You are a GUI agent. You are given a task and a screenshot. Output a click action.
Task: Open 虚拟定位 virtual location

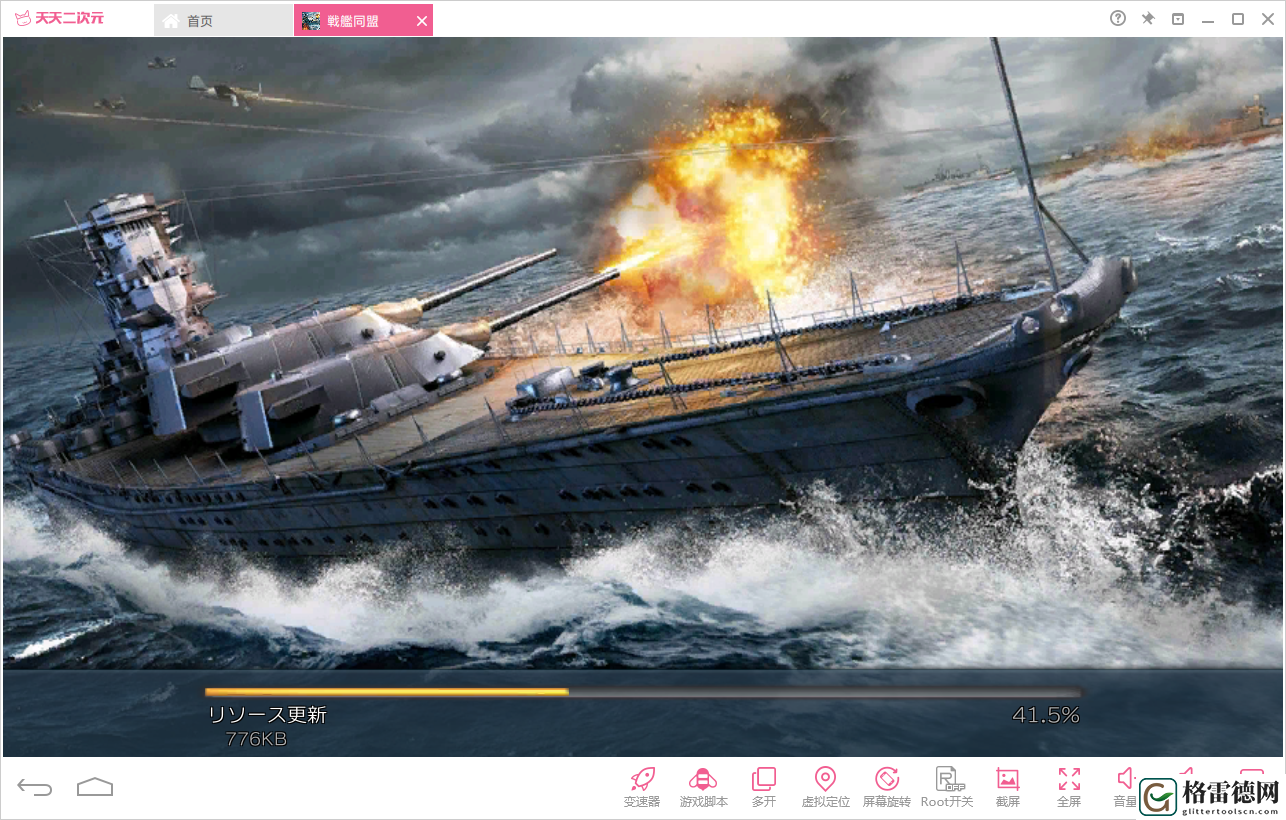pos(825,787)
